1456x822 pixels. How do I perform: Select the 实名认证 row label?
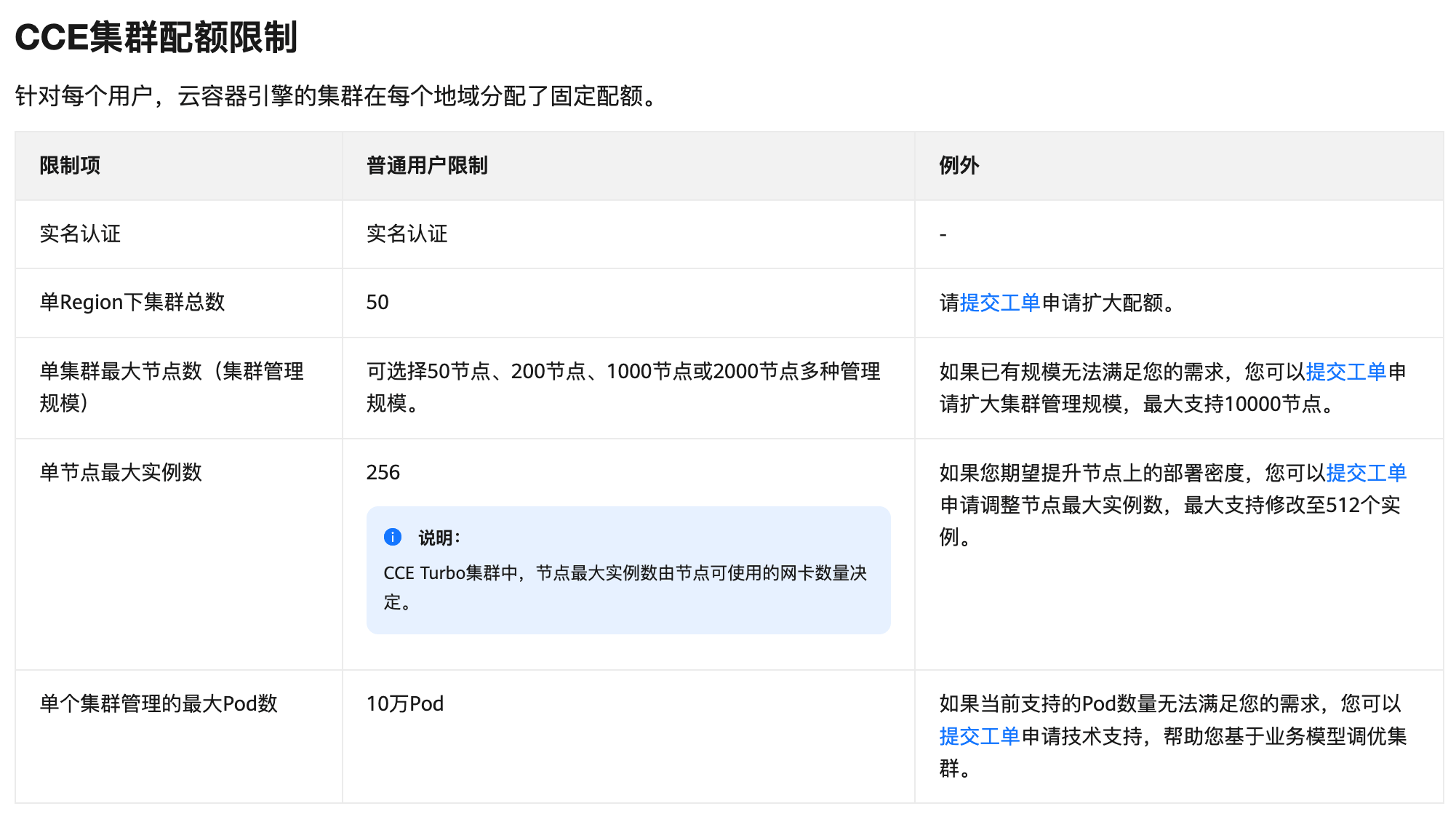[x=80, y=234]
